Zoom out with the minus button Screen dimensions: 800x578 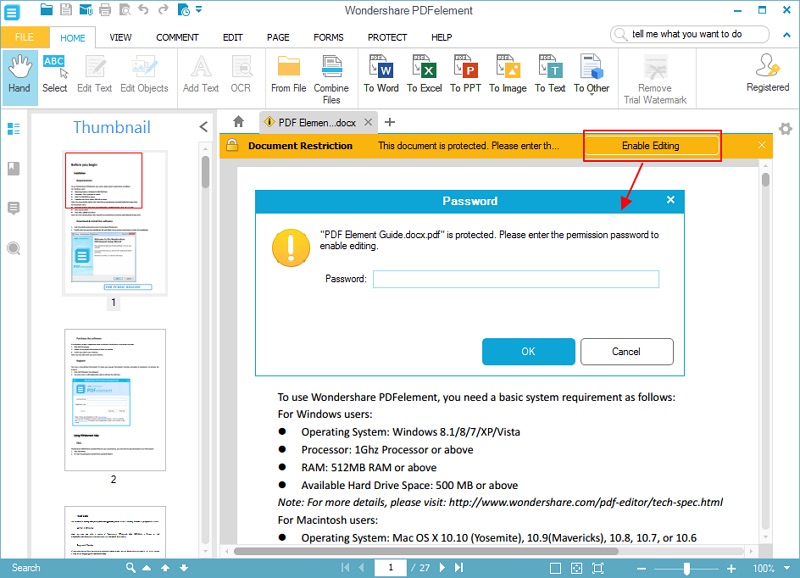click(641, 568)
